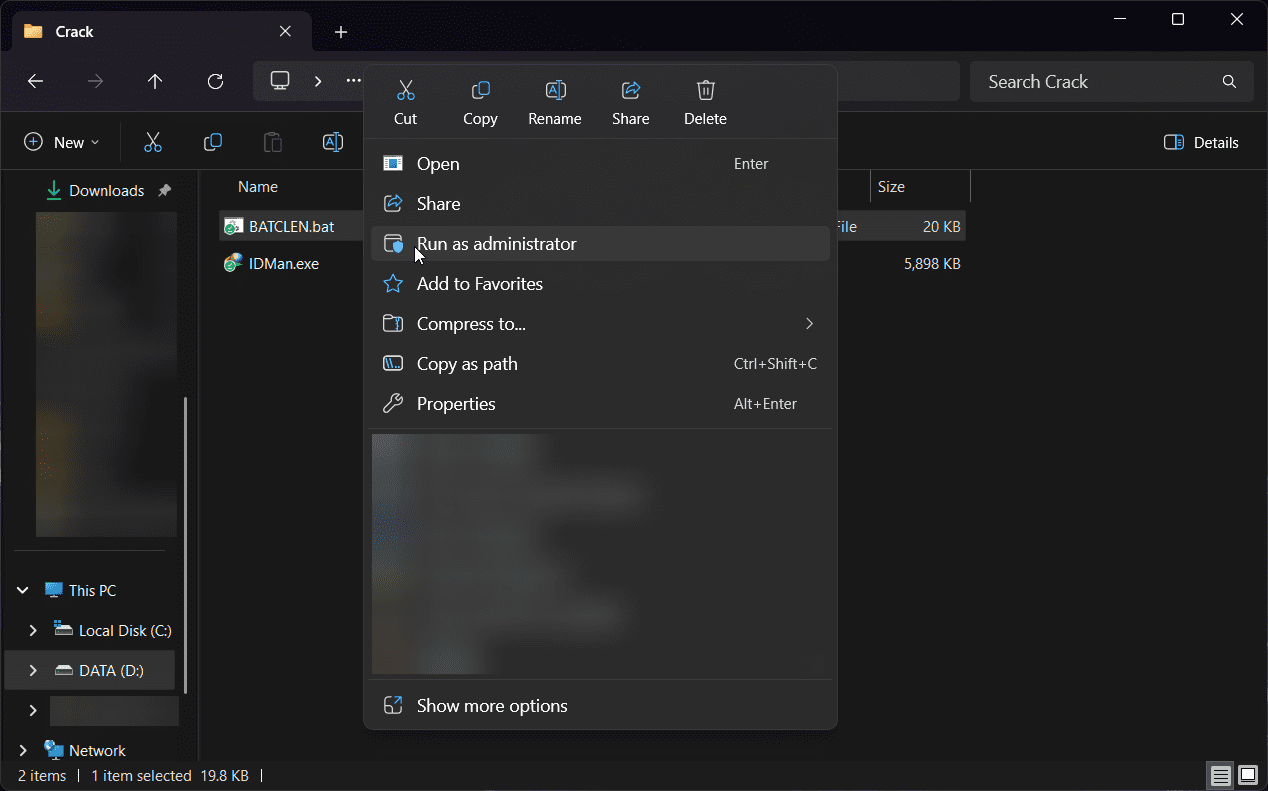Screen dimensions: 1268x791
Task: Expand Compress to submenu arrow
Action: coord(809,324)
